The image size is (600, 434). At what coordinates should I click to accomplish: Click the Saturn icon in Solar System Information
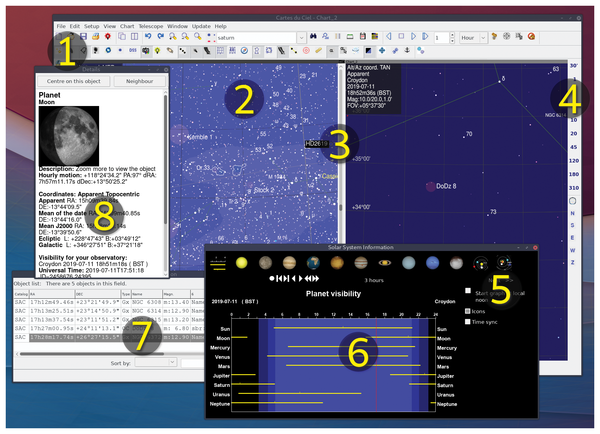pyautogui.click(x=385, y=263)
